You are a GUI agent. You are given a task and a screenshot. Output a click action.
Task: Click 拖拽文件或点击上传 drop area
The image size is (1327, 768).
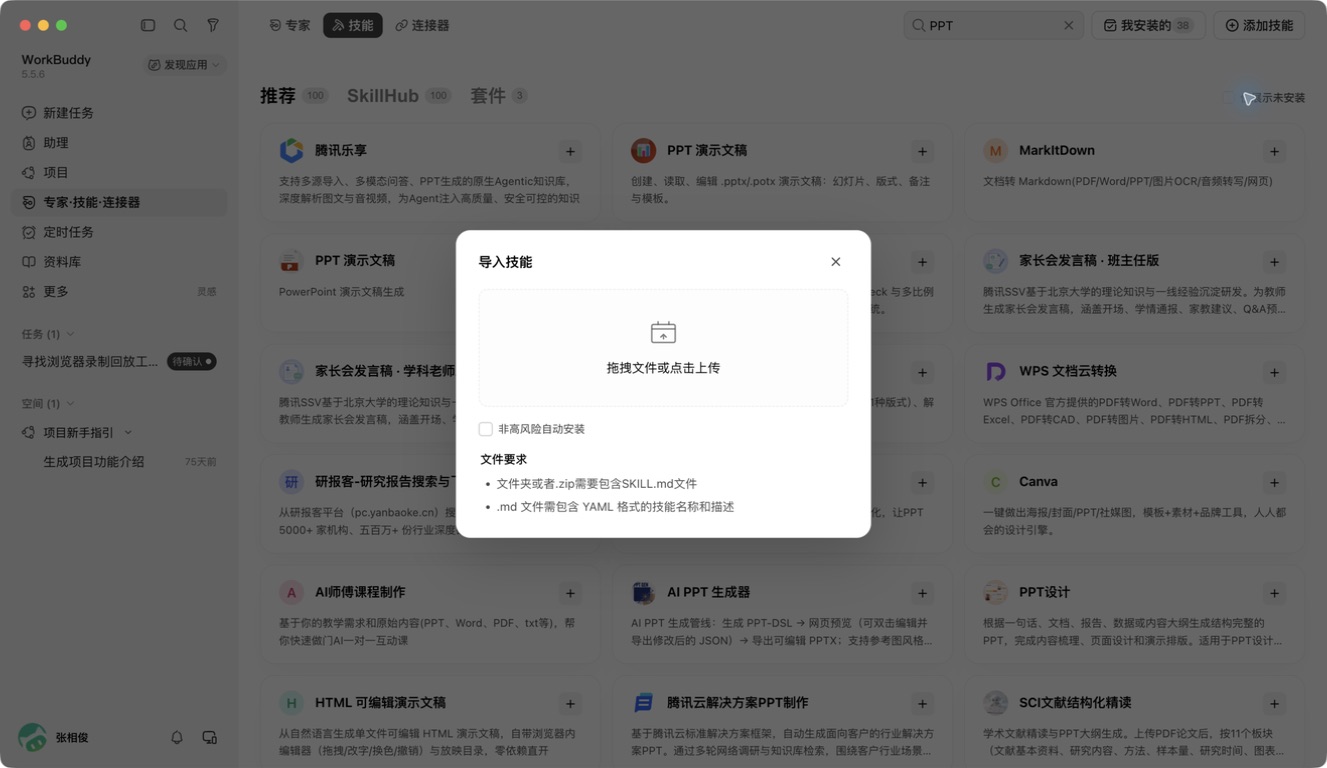(x=663, y=348)
